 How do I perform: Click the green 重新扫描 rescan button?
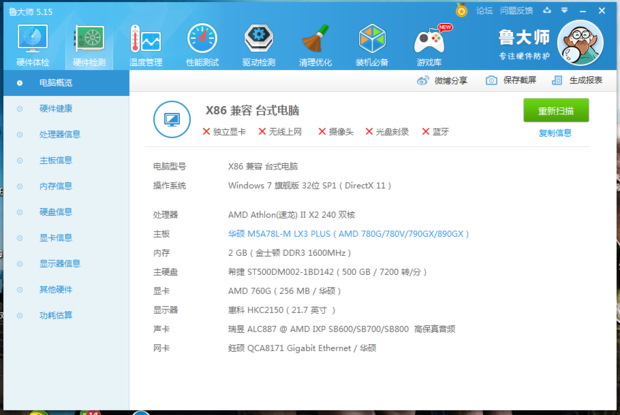coord(556,111)
